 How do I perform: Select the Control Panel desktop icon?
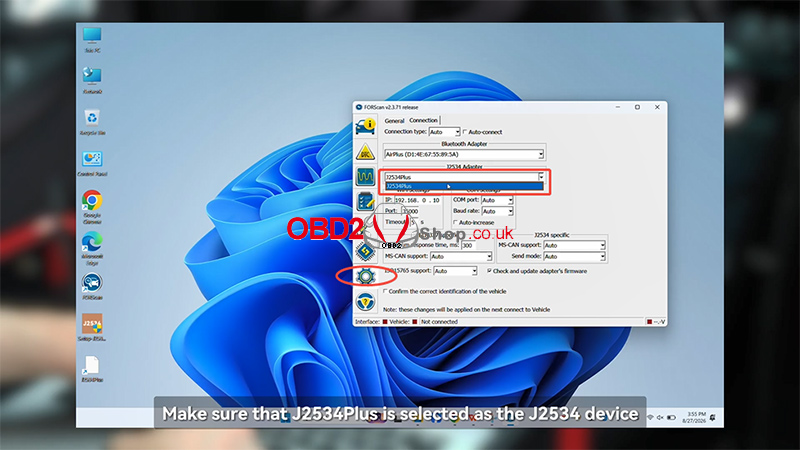92,163
